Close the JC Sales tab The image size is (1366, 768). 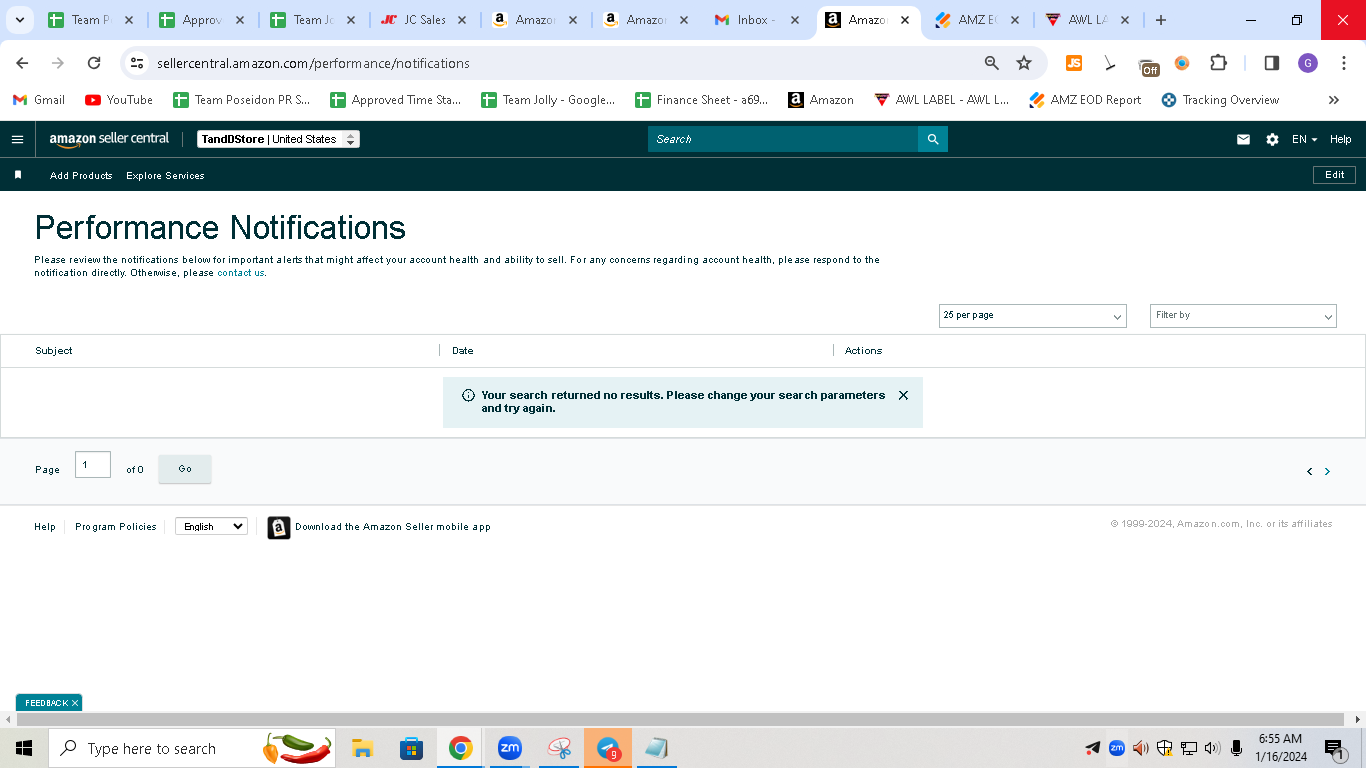click(461, 20)
